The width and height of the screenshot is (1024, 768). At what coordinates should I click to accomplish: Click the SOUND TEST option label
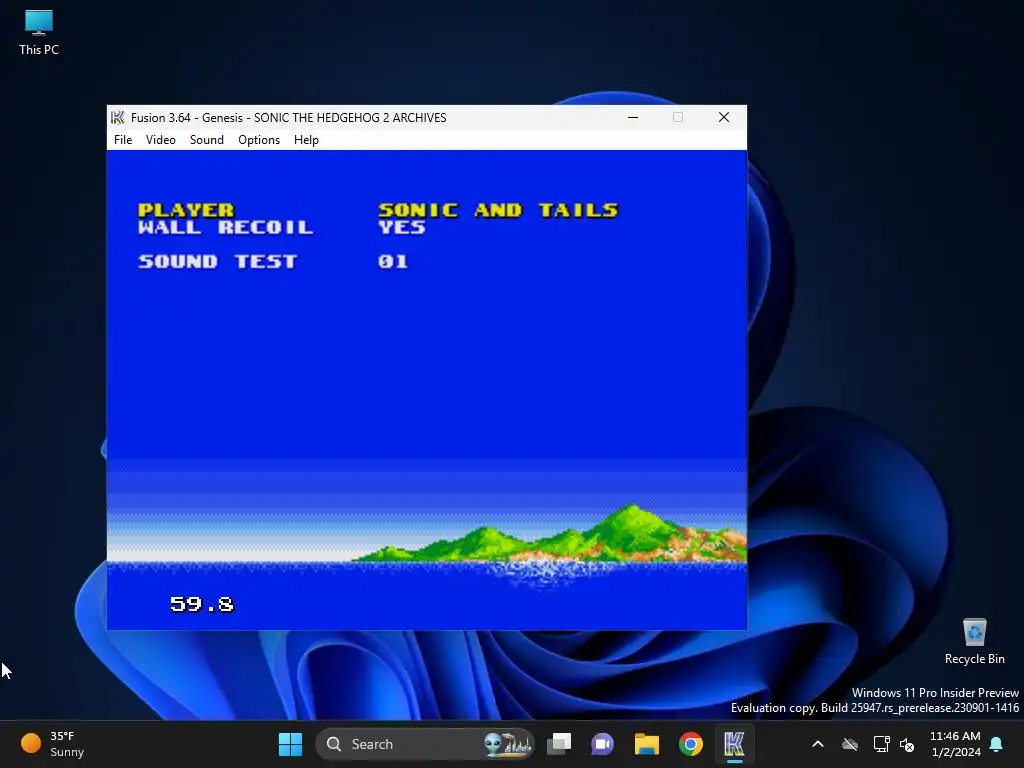217,261
